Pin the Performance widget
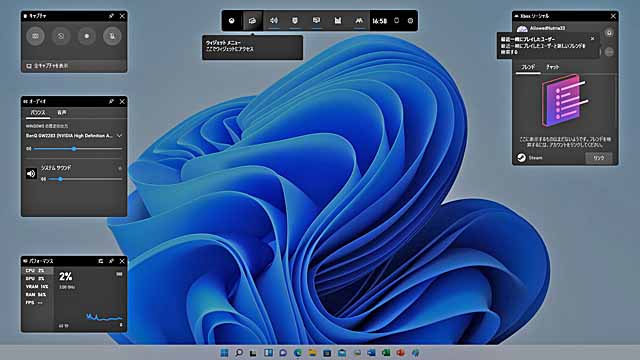 pyautogui.click(x=111, y=261)
